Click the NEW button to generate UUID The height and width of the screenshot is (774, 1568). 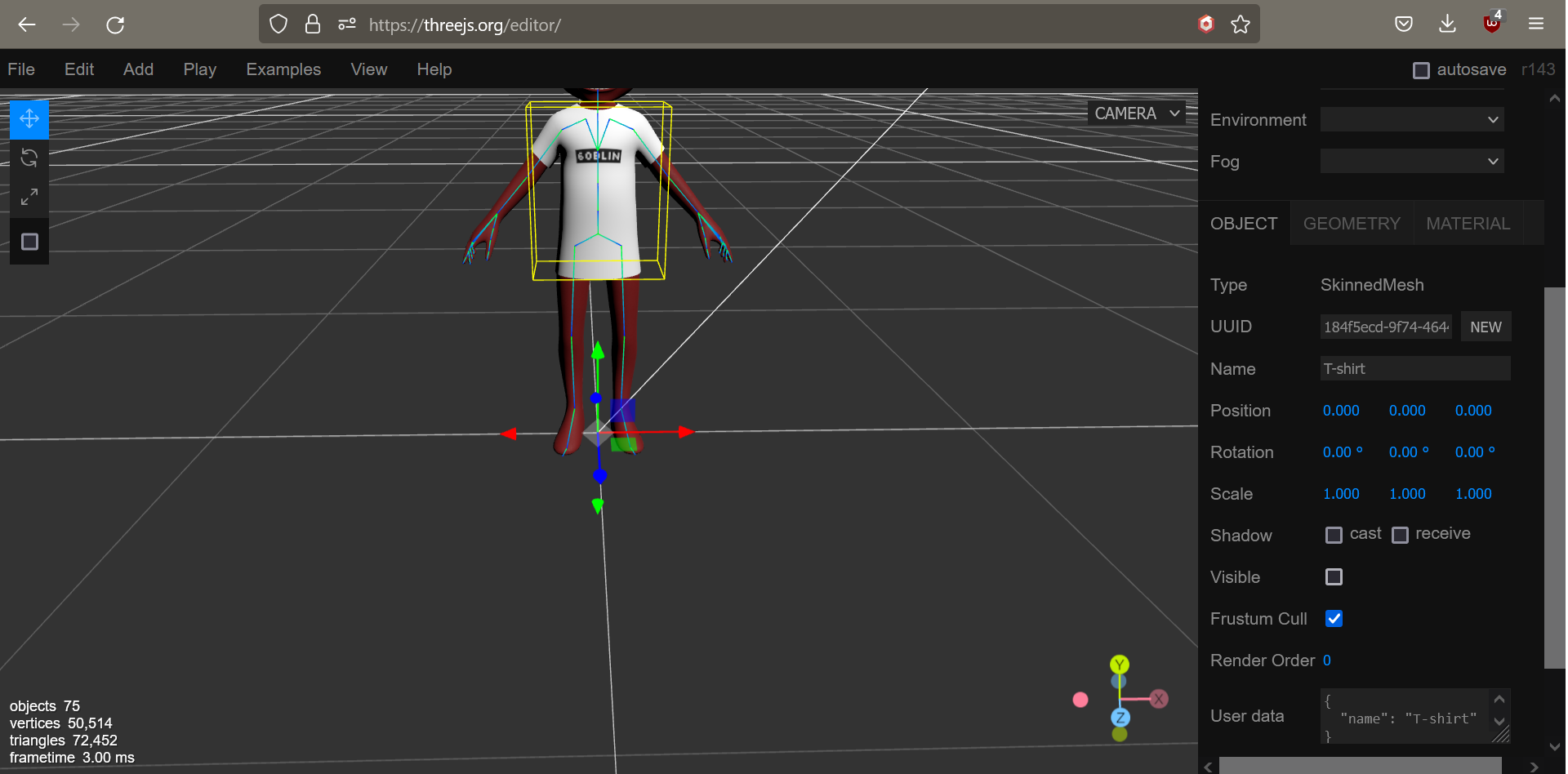1486,327
